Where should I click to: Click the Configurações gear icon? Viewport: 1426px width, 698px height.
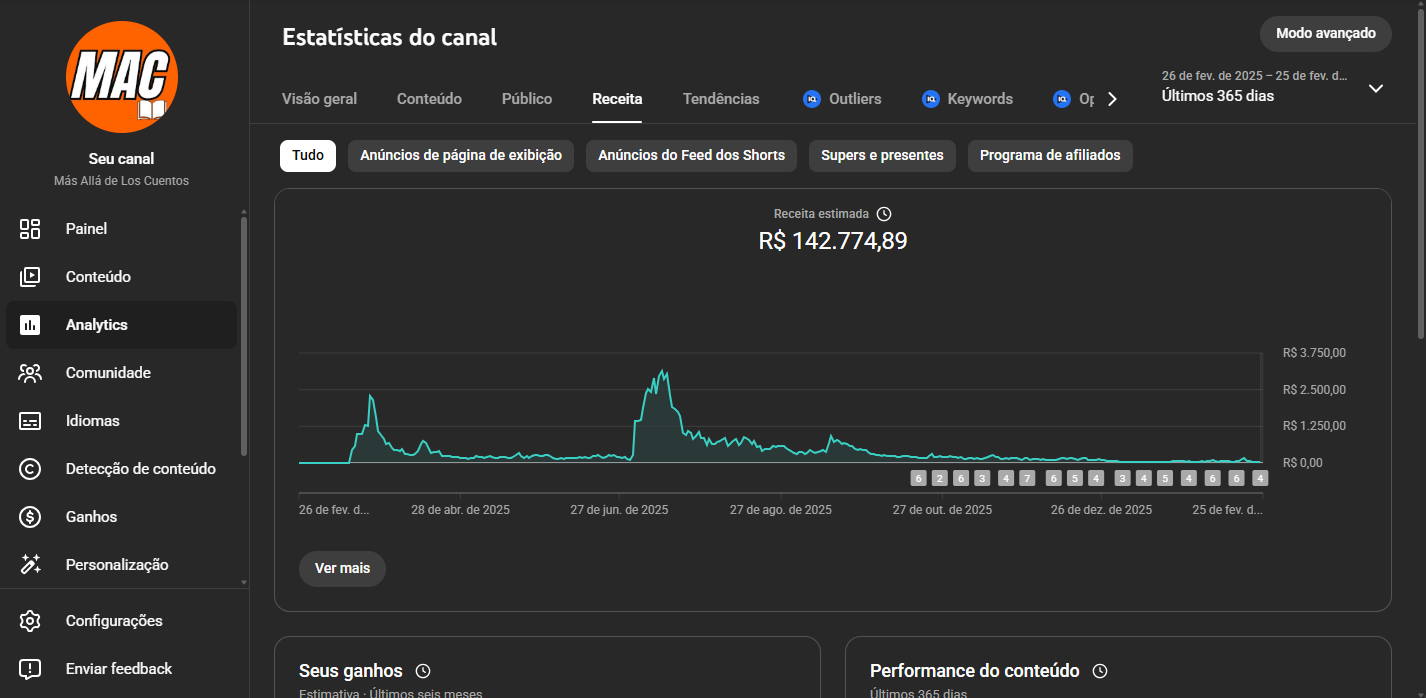pyautogui.click(x=30, y=621)
